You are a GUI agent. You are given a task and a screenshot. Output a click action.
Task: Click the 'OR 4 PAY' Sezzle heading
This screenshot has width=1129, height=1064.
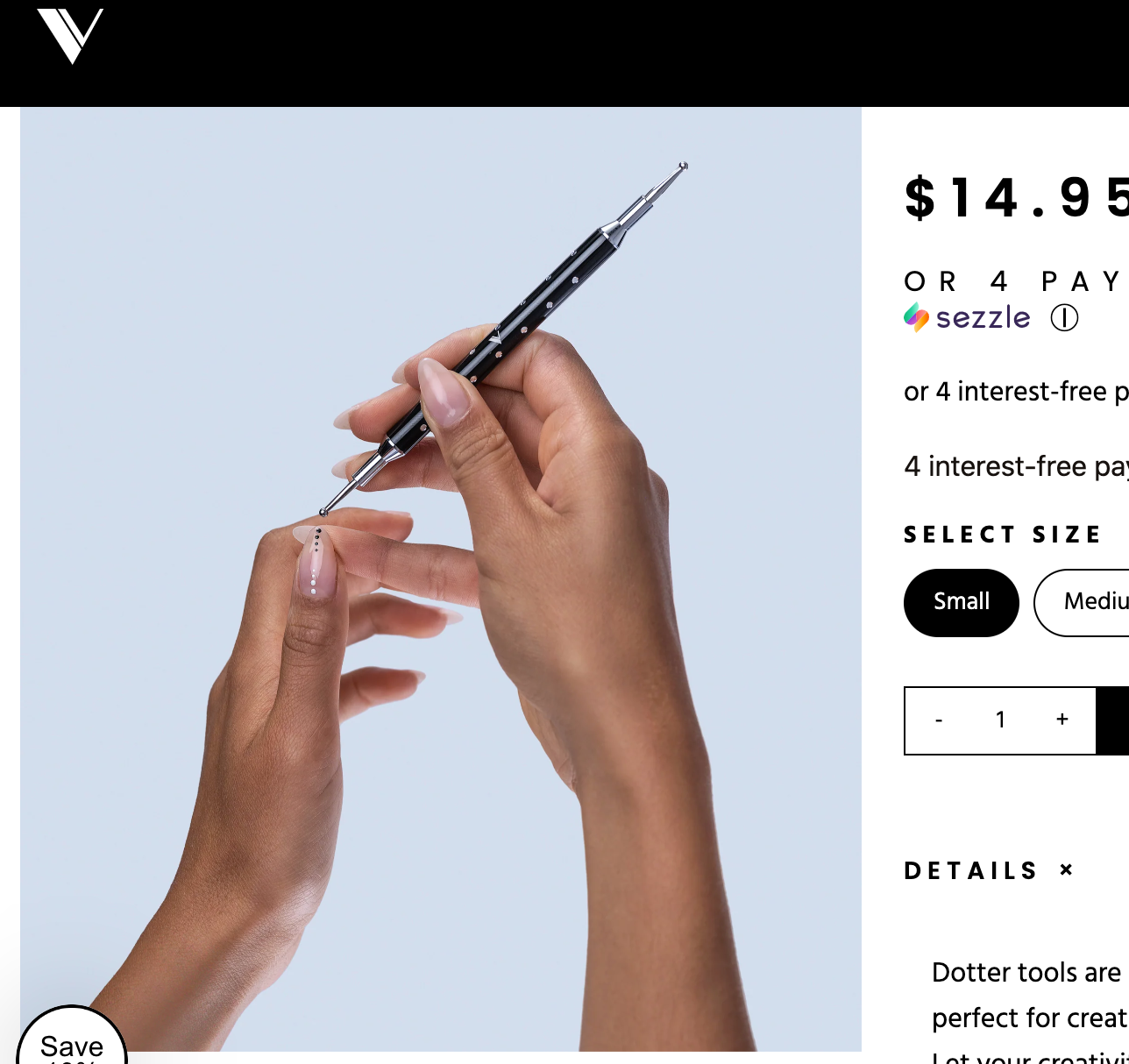(1013, 281)
